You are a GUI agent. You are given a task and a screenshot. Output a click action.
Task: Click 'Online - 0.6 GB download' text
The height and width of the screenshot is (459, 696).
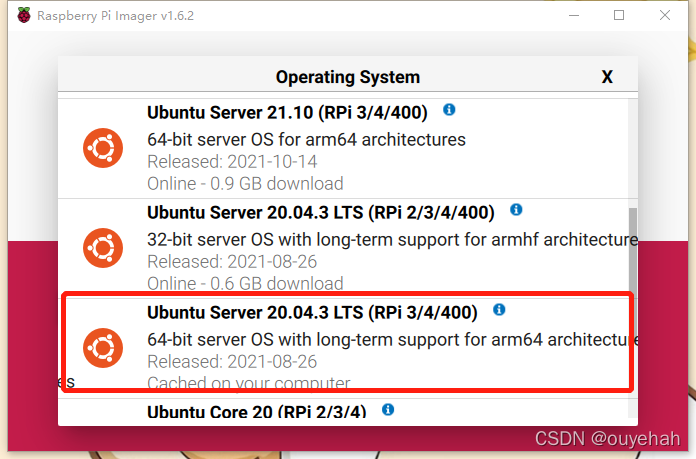245,283
